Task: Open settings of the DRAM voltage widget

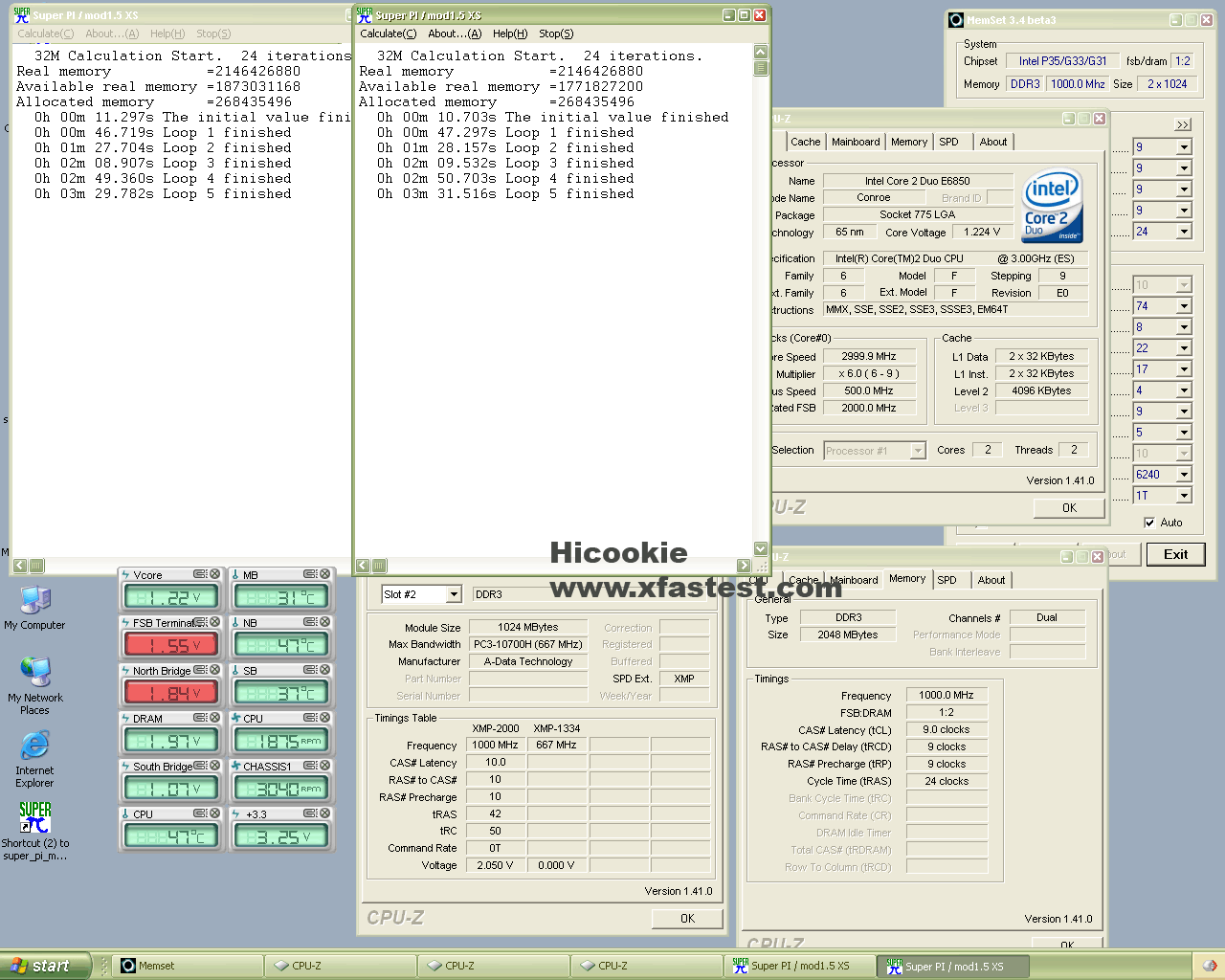Action: (200, 718)
